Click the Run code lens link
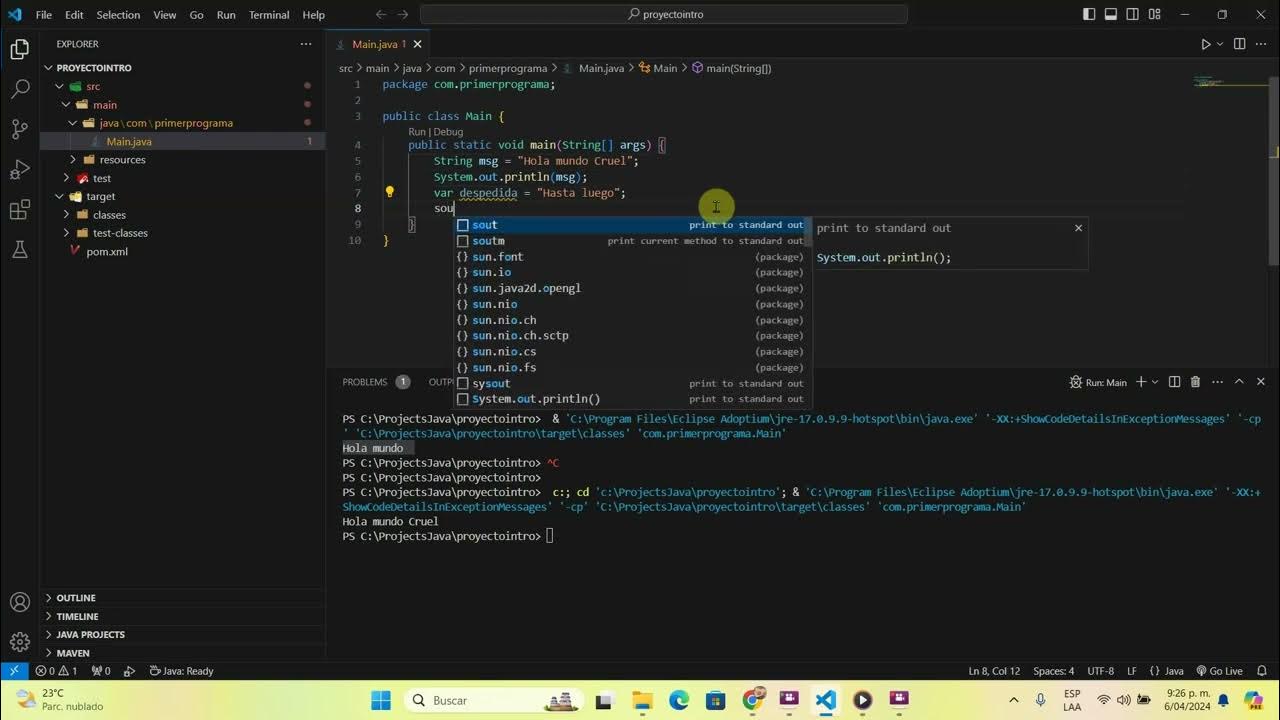 (417, 132)
